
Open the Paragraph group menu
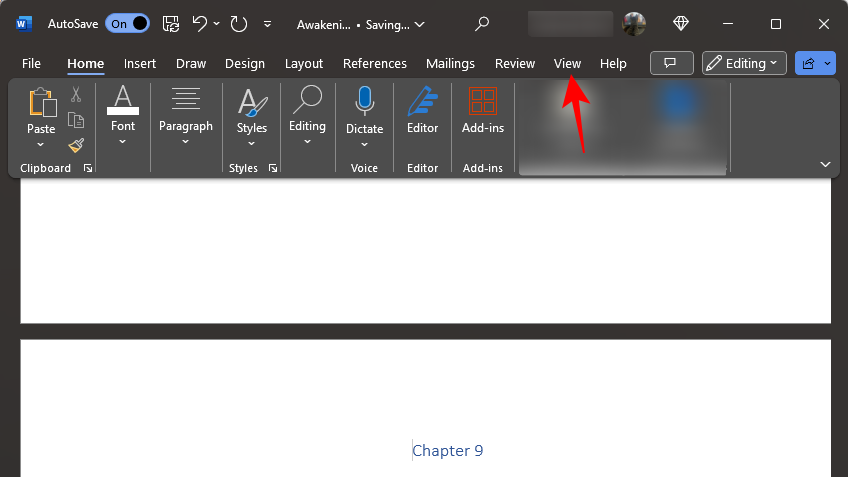pyautogui.click(x=186, y=115)
